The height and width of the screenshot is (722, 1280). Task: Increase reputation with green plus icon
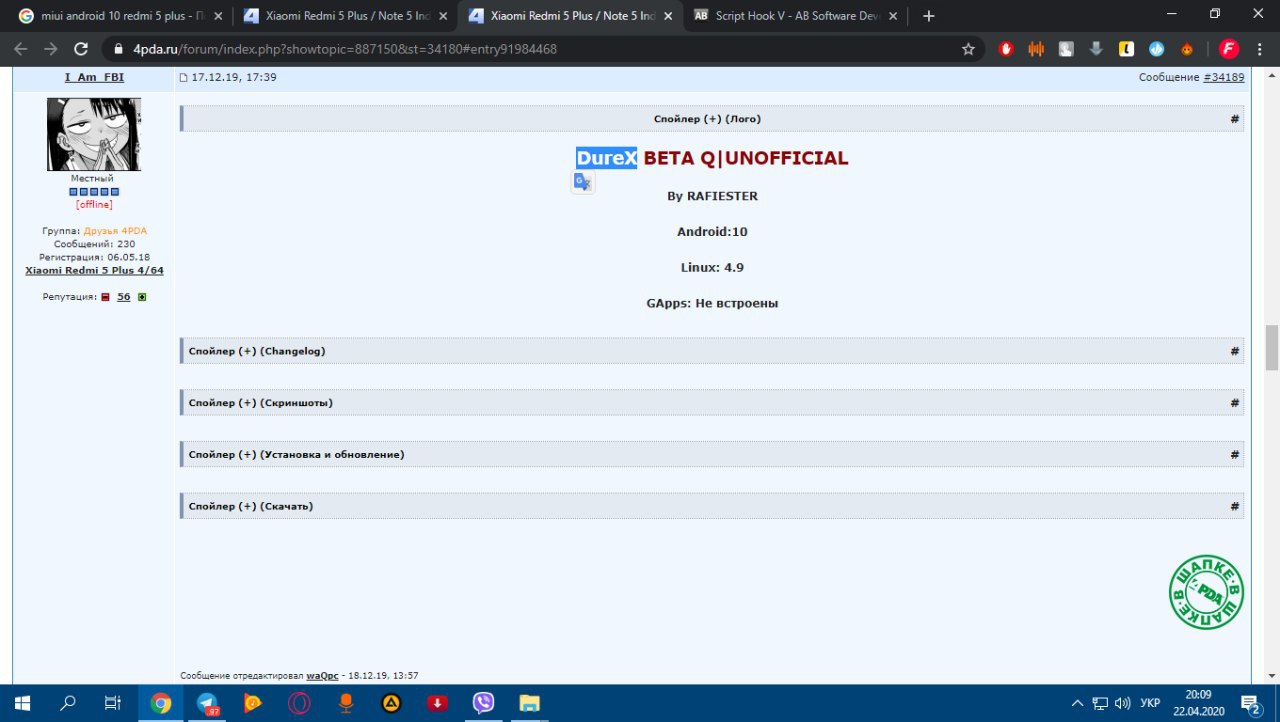[142, 297]
